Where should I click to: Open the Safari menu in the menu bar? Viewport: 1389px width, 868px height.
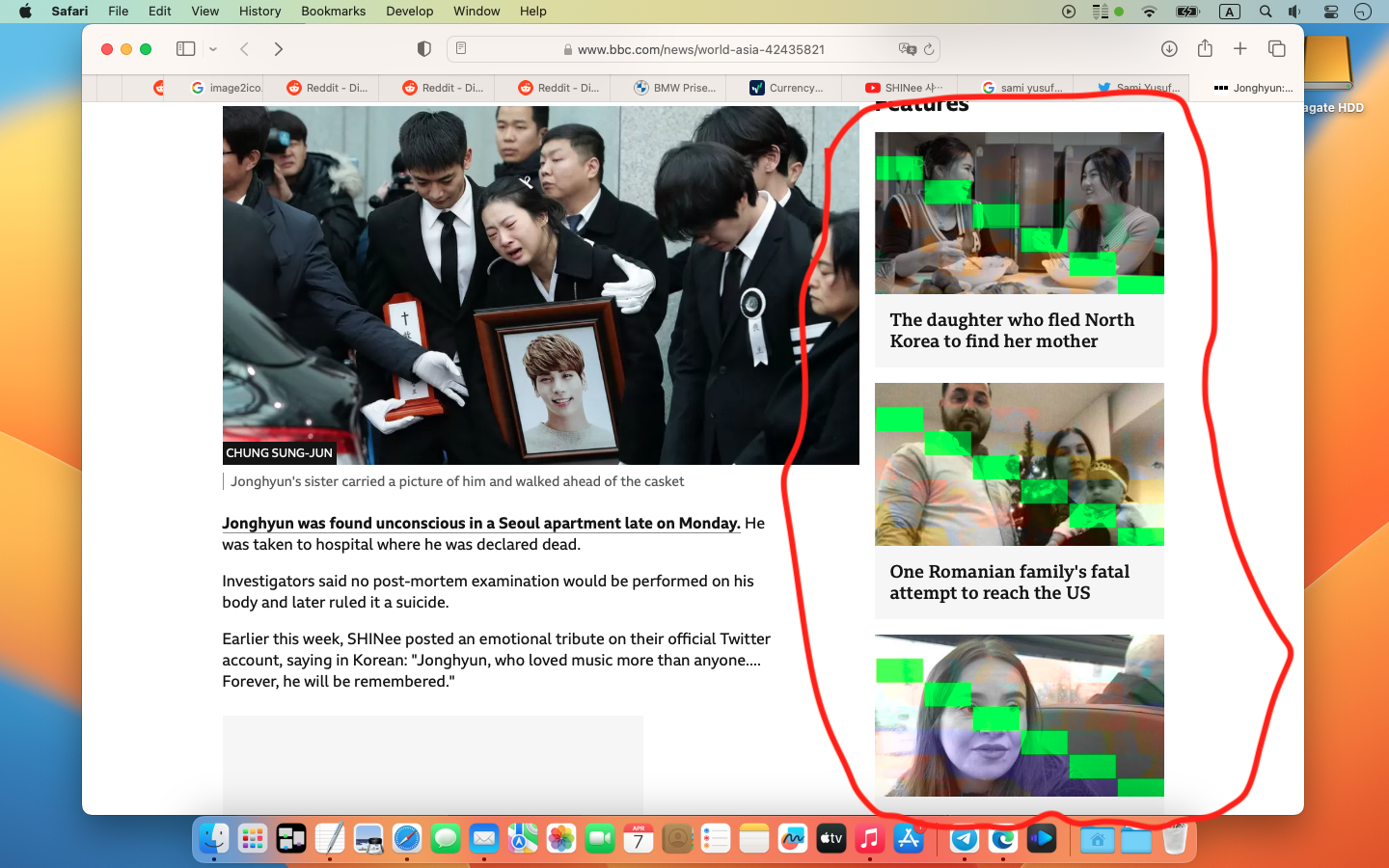[x=69, y=12]
